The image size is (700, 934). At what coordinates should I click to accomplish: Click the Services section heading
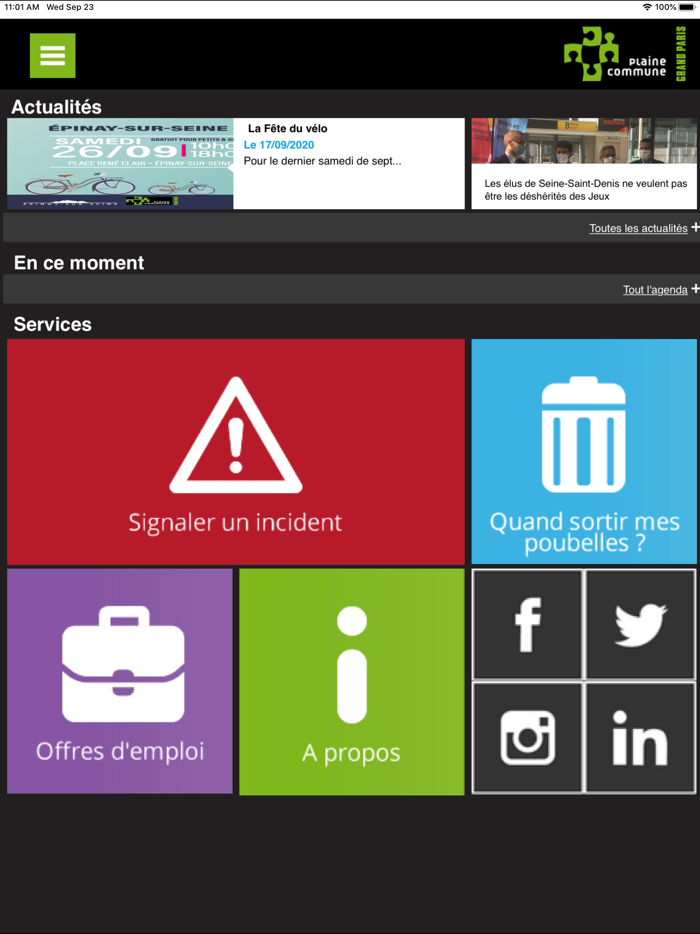tap(52, 324)
